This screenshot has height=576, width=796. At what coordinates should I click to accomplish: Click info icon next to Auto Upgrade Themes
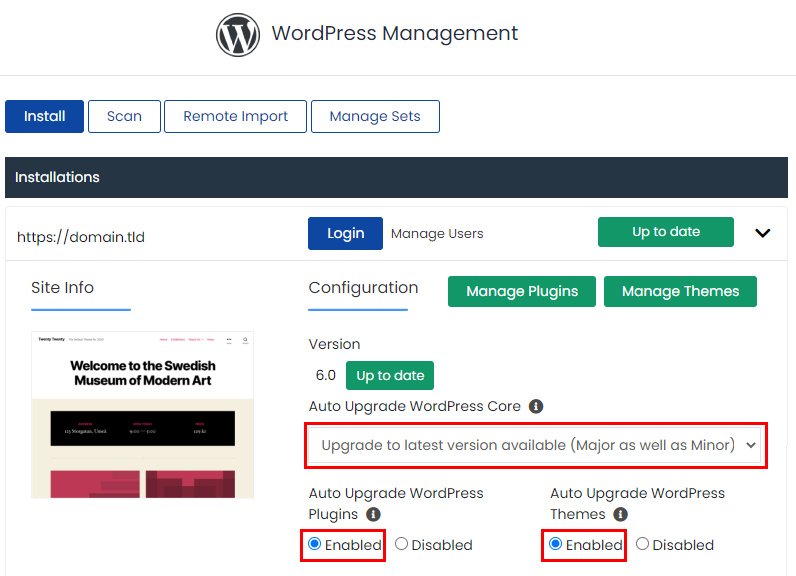click(x=620, y=515)
